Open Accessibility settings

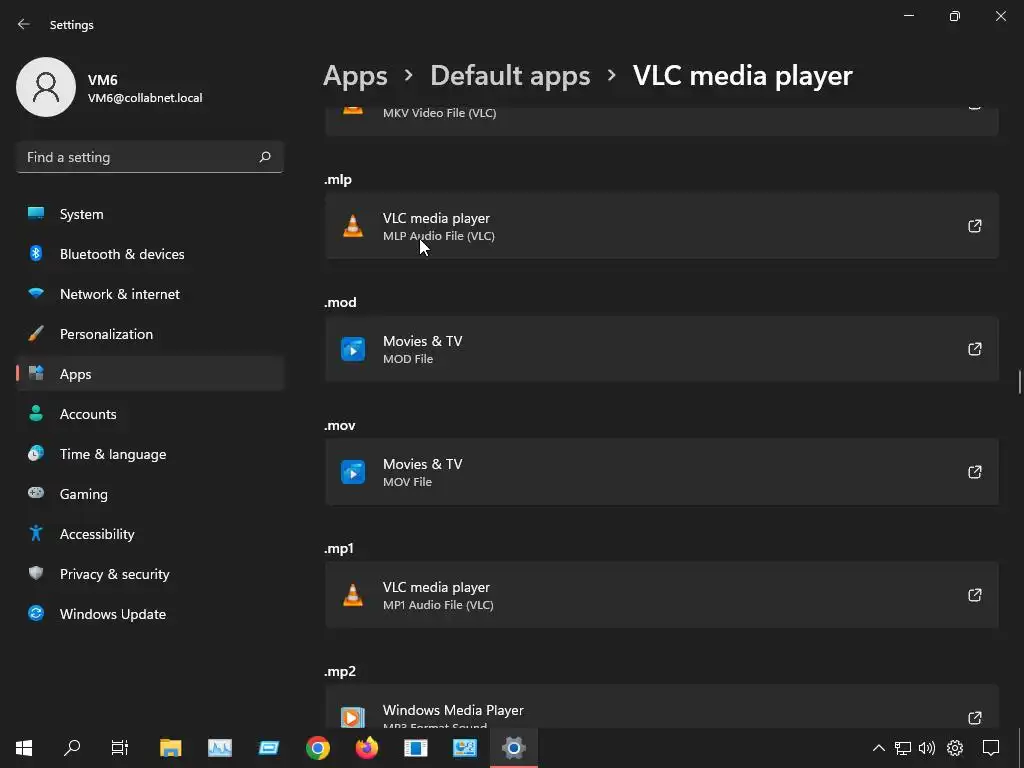[150, 534]
